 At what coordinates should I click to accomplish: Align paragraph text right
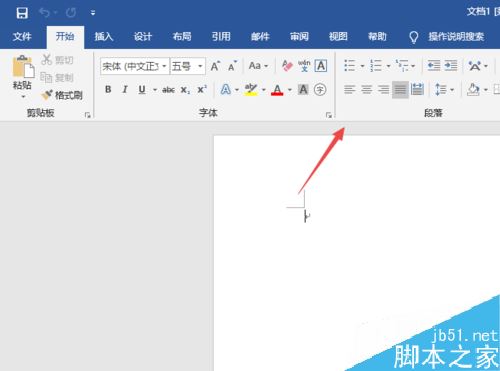coord(383,89)
